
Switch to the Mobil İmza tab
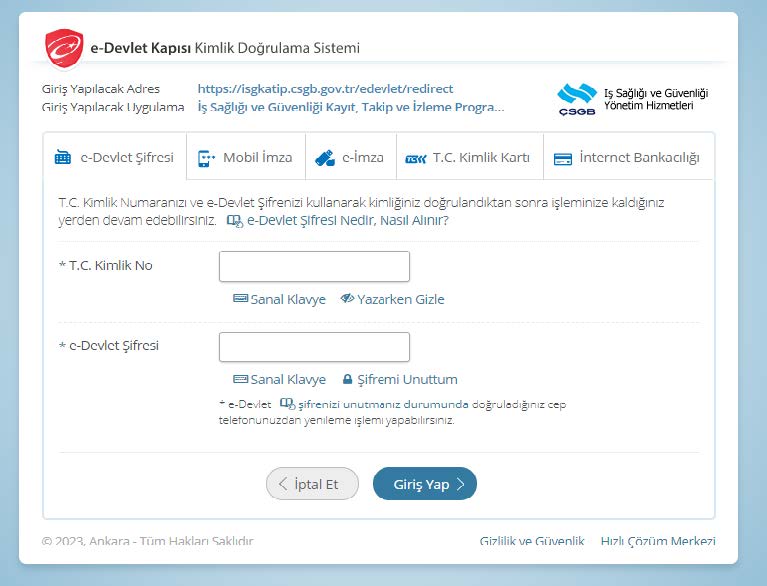click(246, 158)
